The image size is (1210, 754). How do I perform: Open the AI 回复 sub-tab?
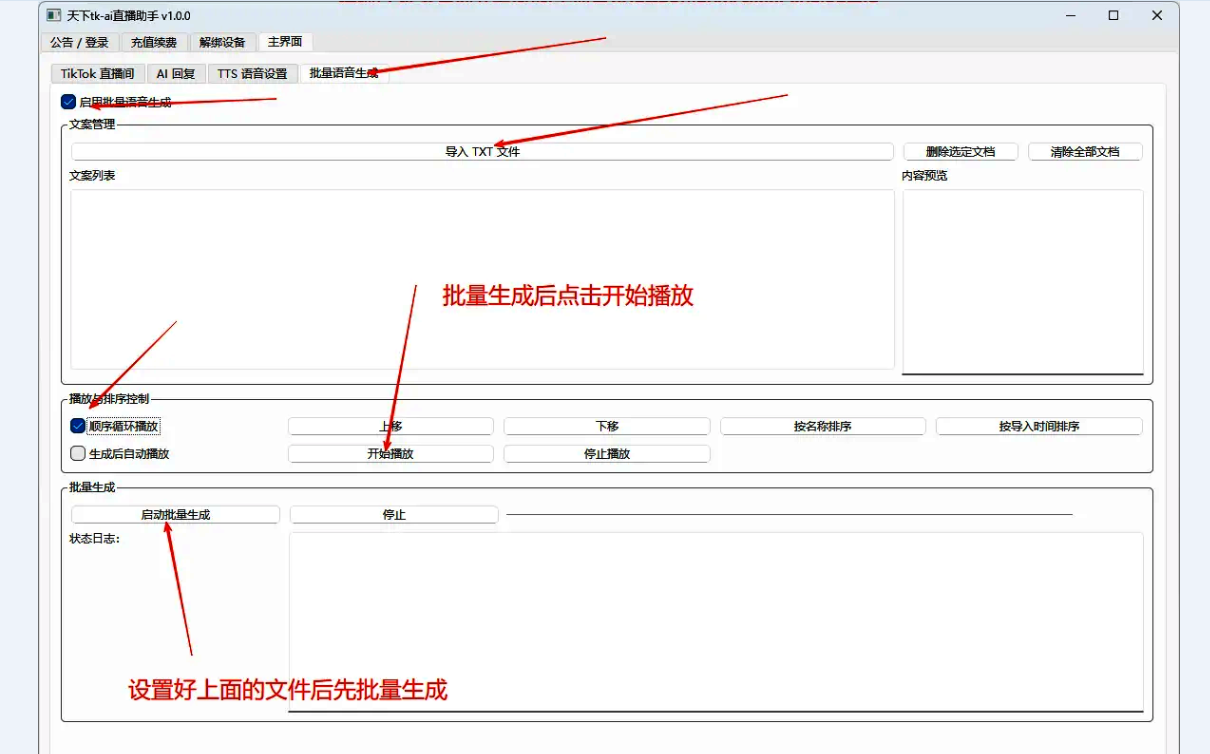tap(176, 73)
